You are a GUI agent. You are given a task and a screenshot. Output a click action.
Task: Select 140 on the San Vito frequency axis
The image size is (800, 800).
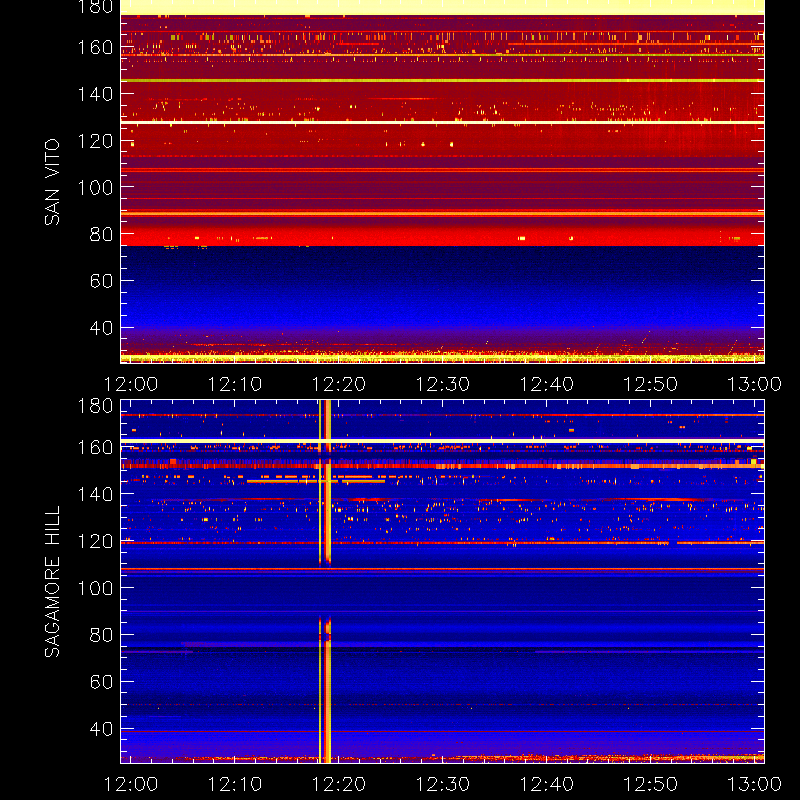tap(95, 94)
